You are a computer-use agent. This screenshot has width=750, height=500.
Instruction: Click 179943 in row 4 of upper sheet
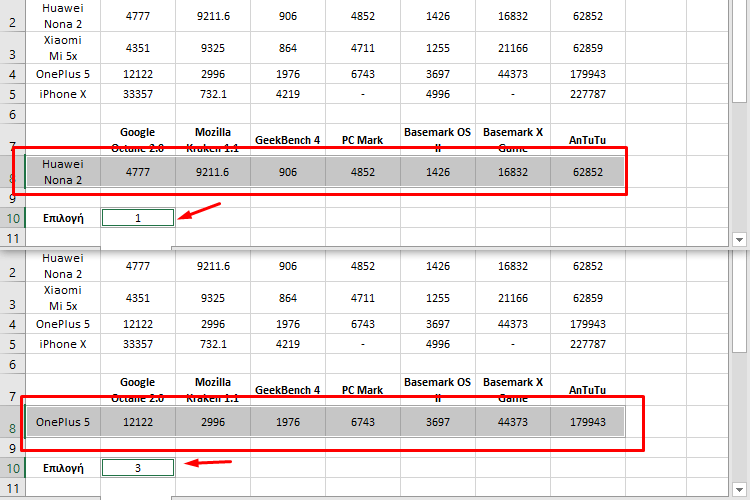click(x=588, y=74)
